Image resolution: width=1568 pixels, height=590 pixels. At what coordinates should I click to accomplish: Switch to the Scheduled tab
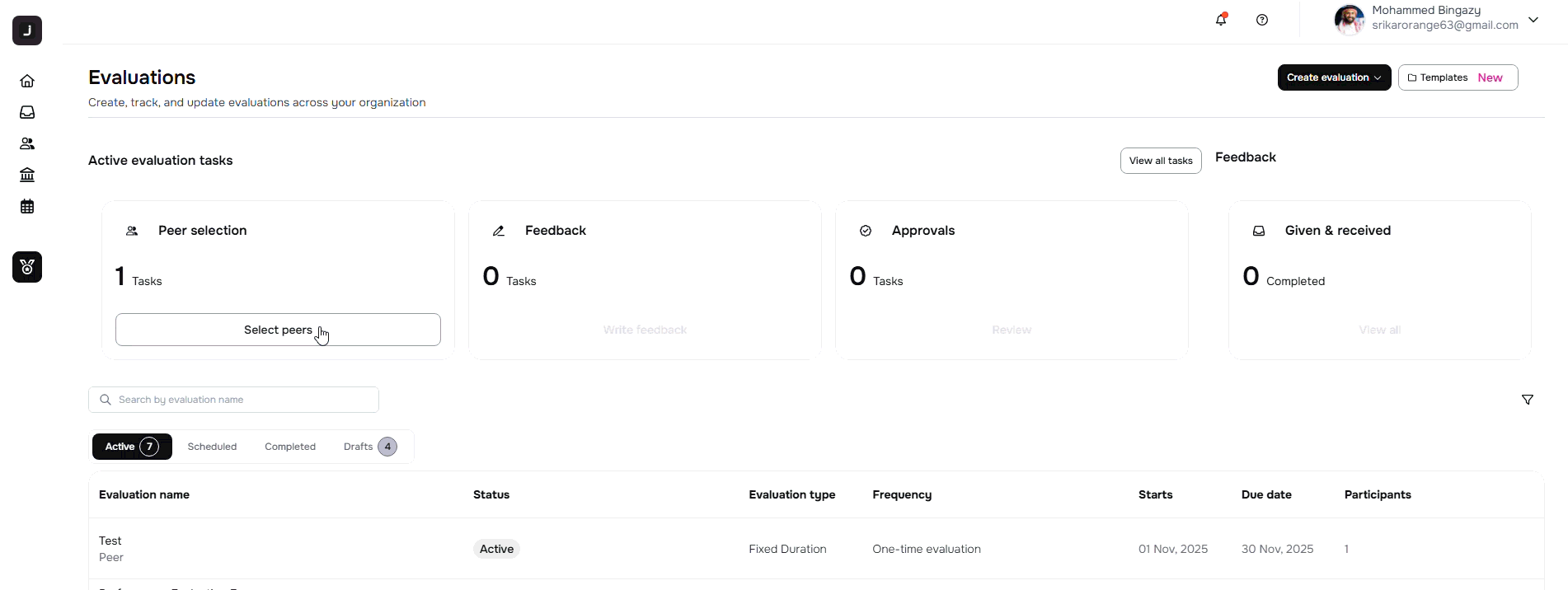point(212,447)
